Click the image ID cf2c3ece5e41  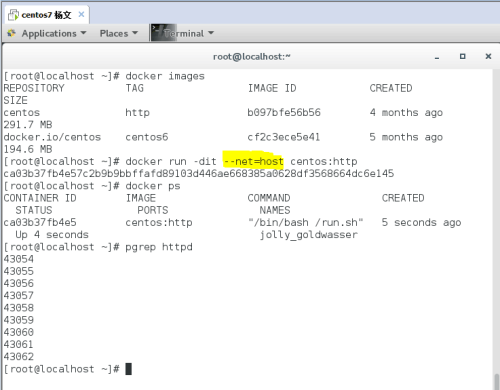[x=284, y=137]
